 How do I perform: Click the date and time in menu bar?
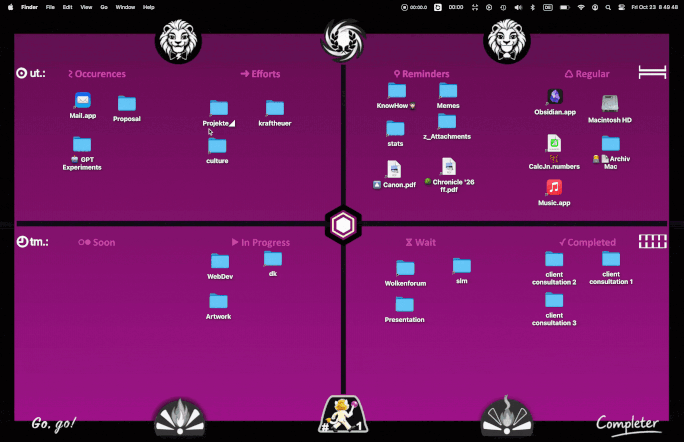[654, 7]
